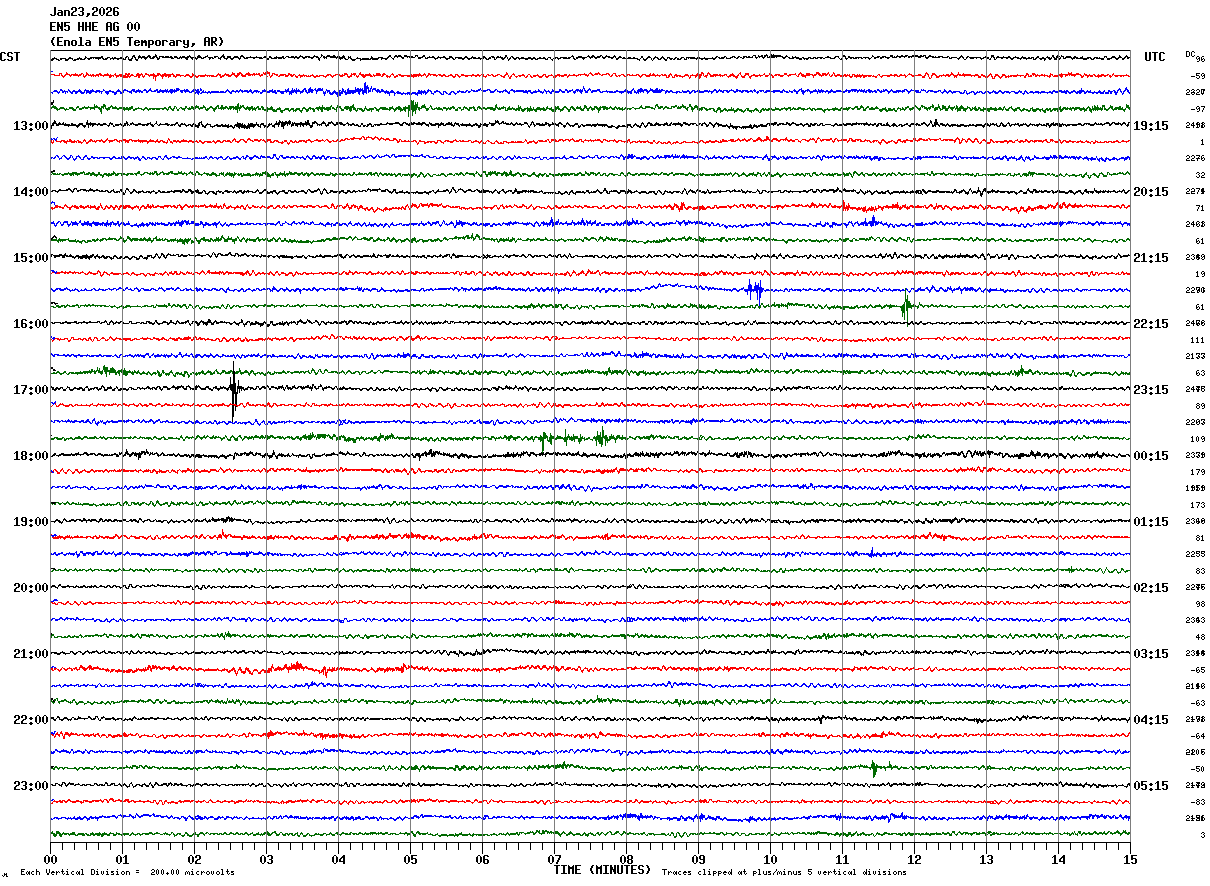Image resolution: width=1210 pixels, height=886 pixels.
Task: Click the 05:15 UTC time label
Action: [1151, 786]
